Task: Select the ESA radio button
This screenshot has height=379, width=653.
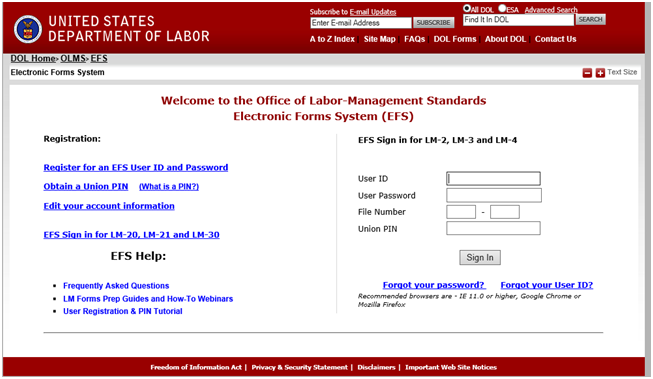Action: tap(502, 8)
